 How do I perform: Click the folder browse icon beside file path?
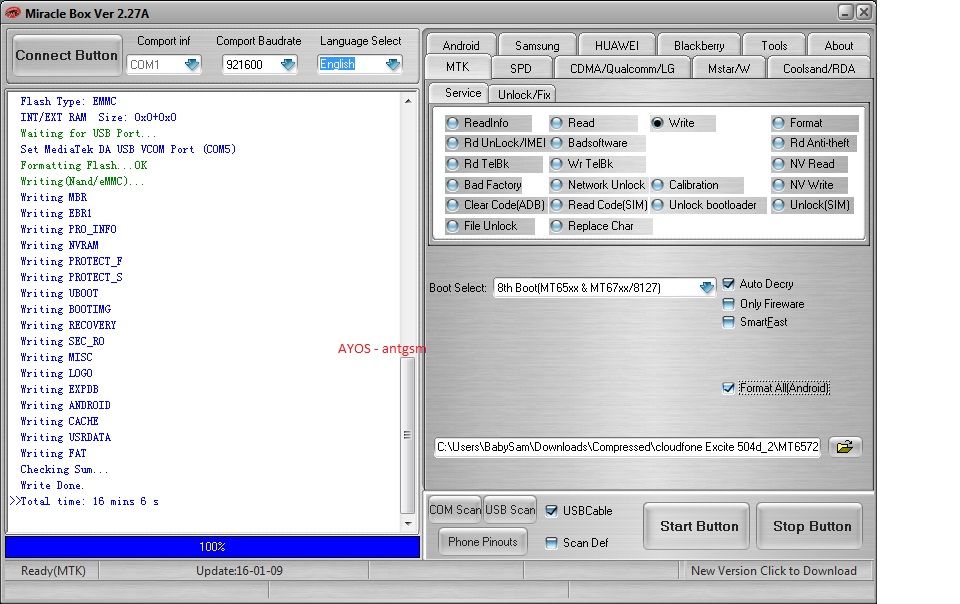[845, 447]
